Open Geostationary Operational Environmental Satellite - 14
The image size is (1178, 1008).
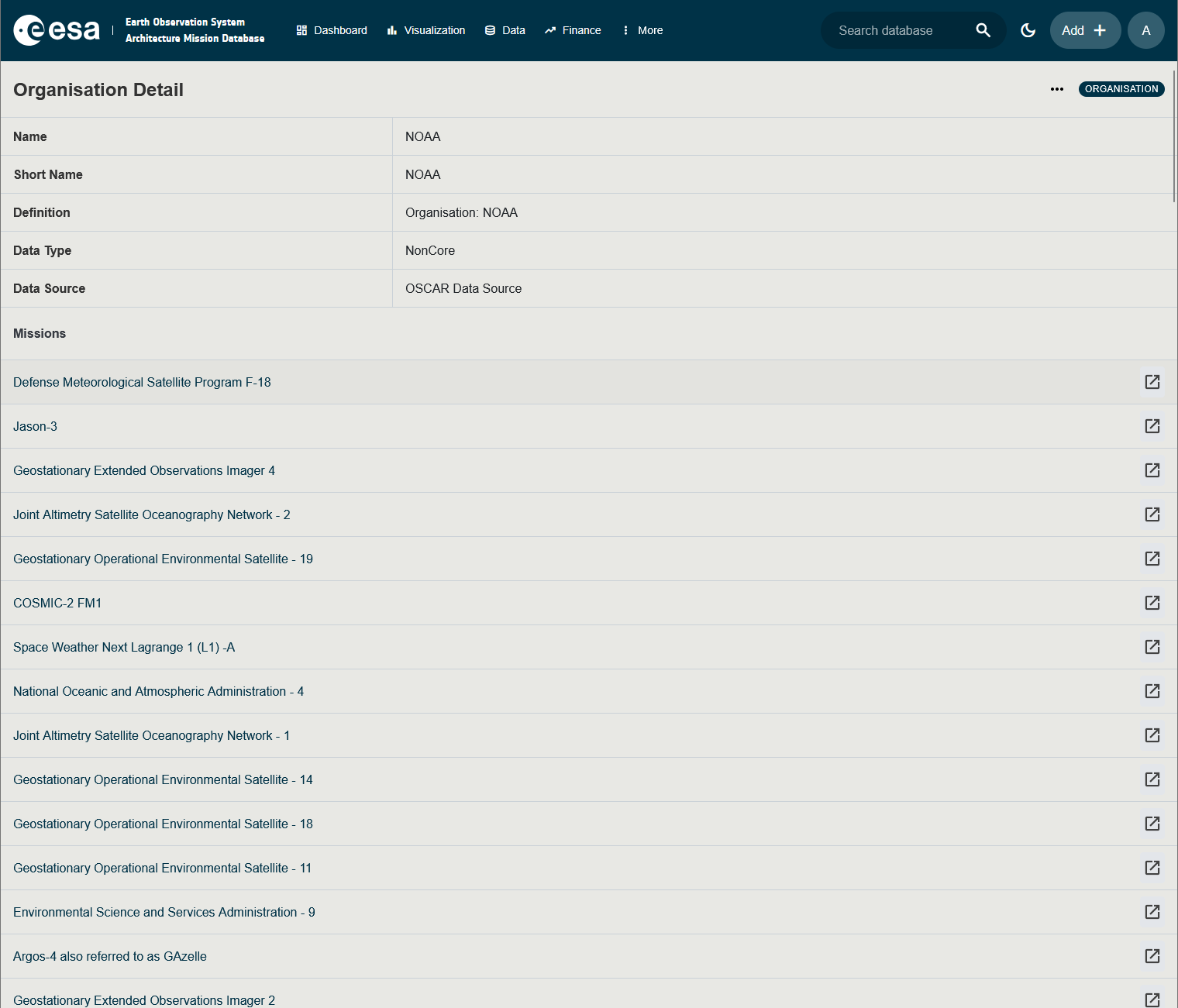tap(163, 779)
